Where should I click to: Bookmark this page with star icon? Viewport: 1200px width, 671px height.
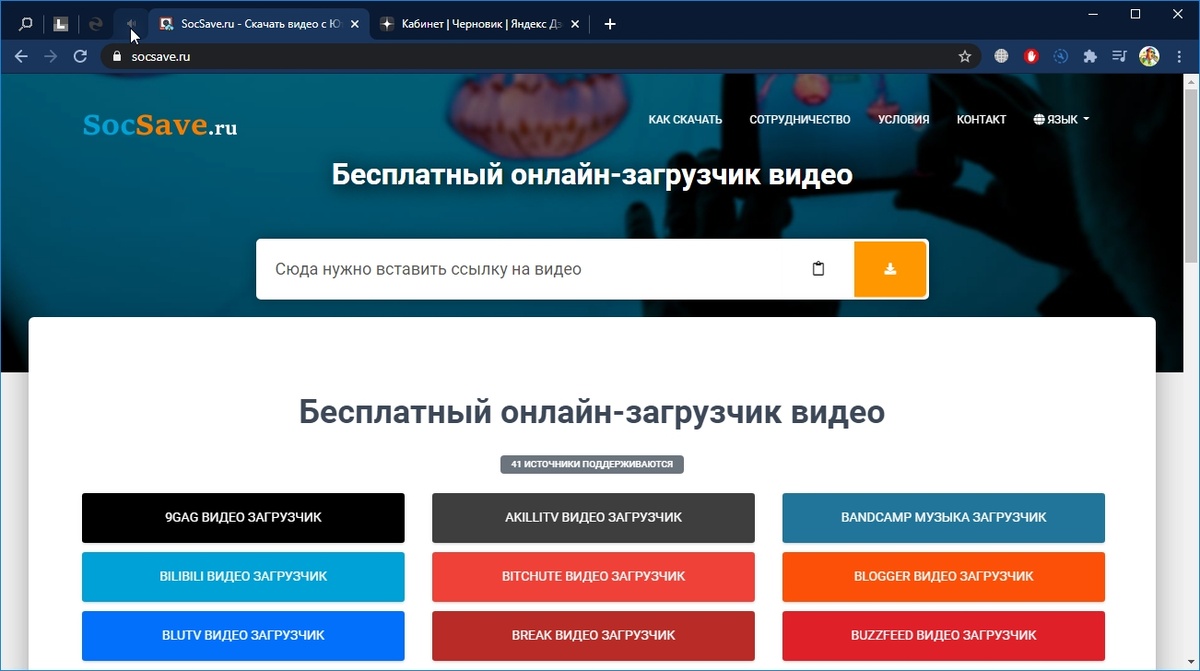click(964, 57)
